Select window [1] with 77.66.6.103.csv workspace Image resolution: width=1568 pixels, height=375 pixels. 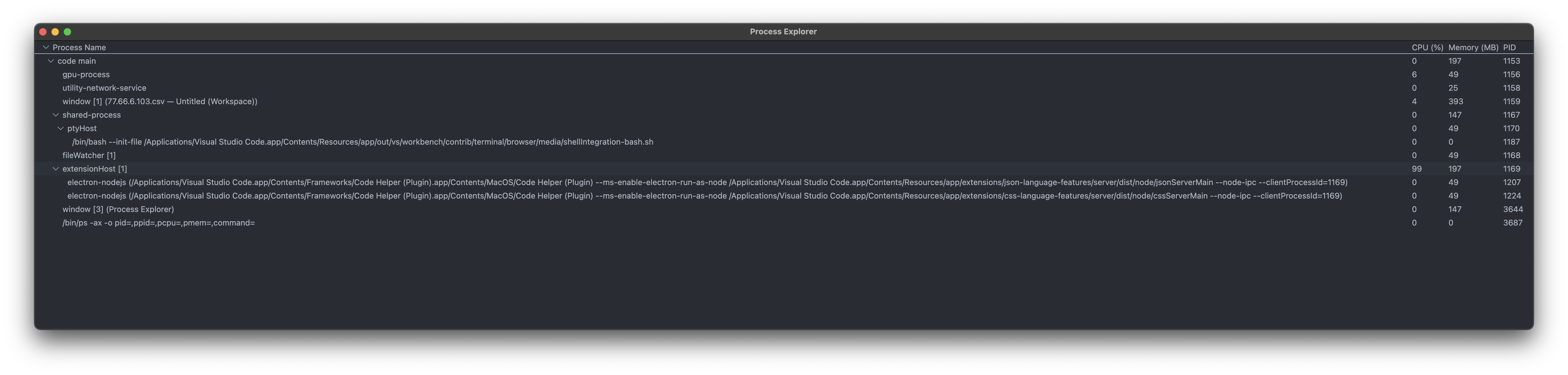click(x=160, y=101)
